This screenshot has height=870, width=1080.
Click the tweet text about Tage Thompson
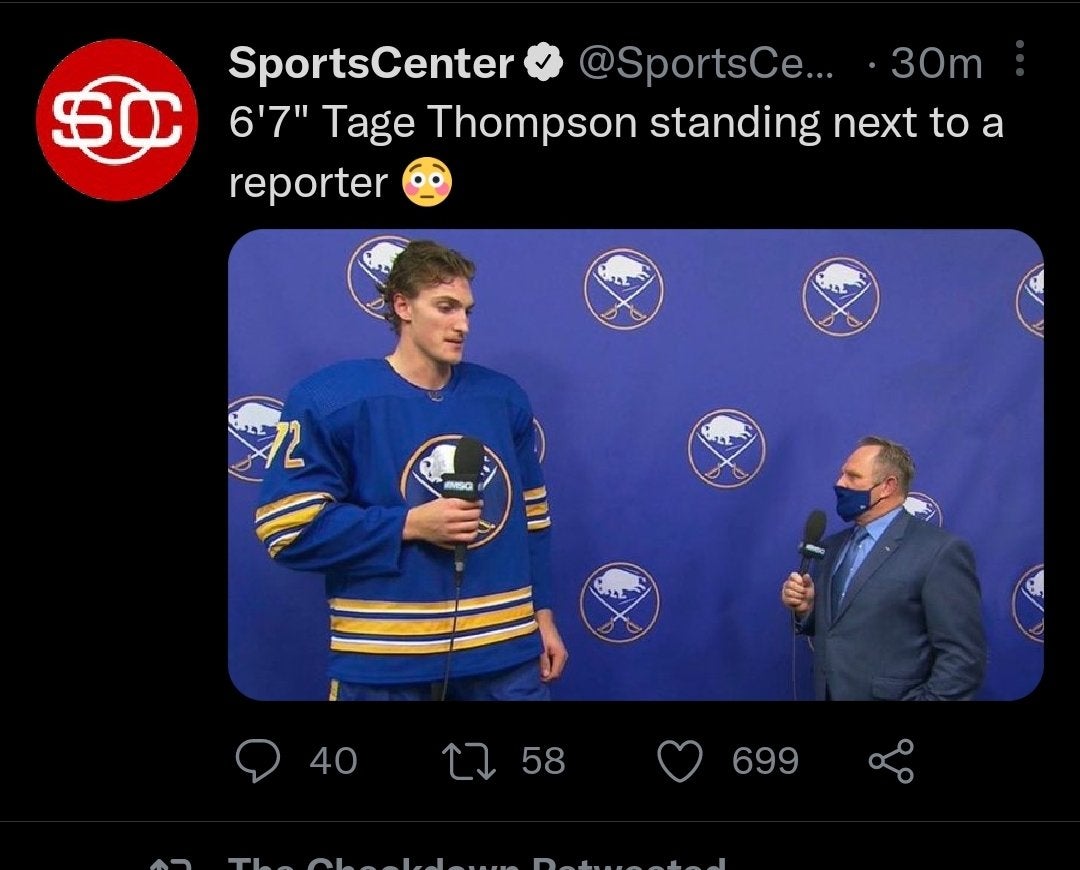[x=615, y=124]
